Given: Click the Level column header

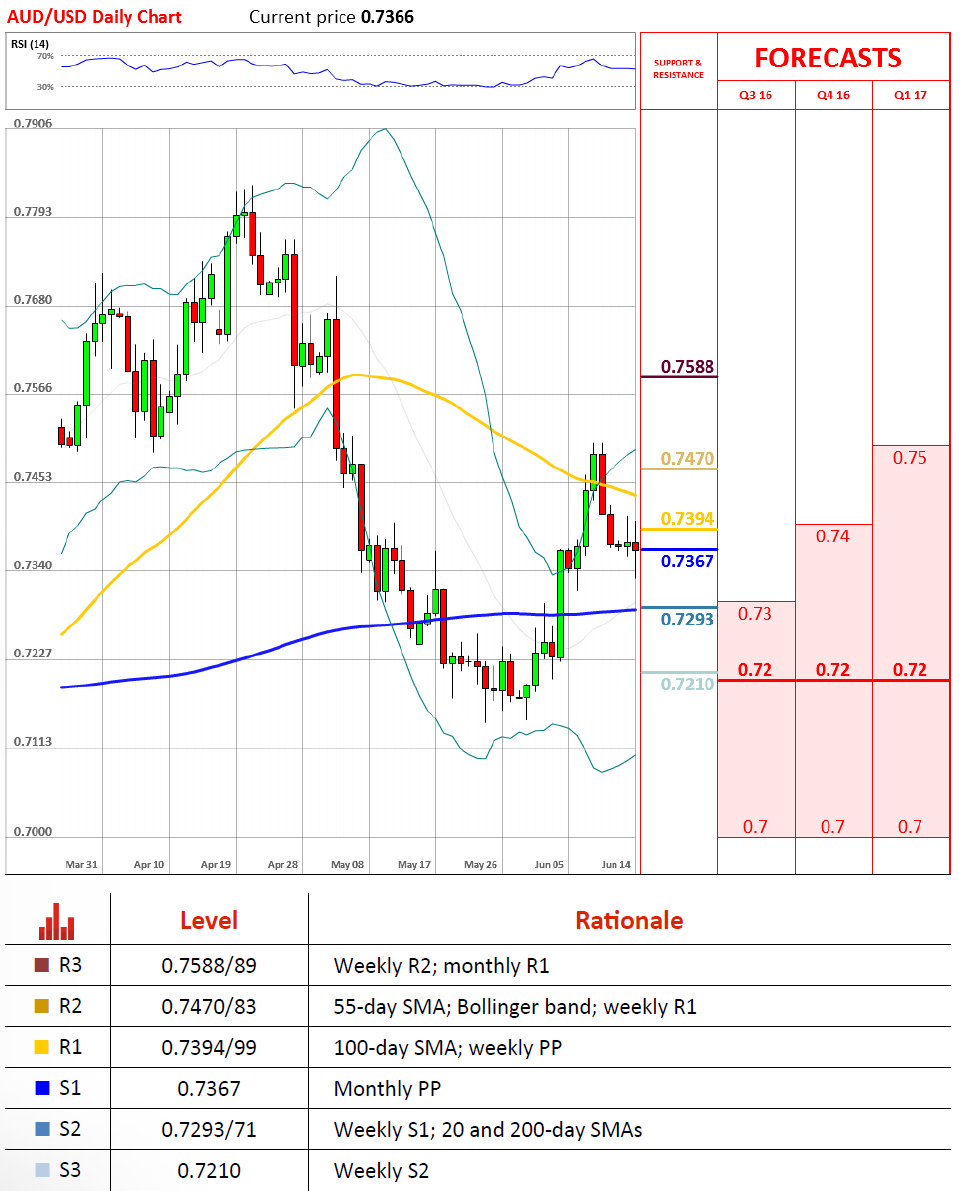Looking at the screenshot, I should click(209, 921).
